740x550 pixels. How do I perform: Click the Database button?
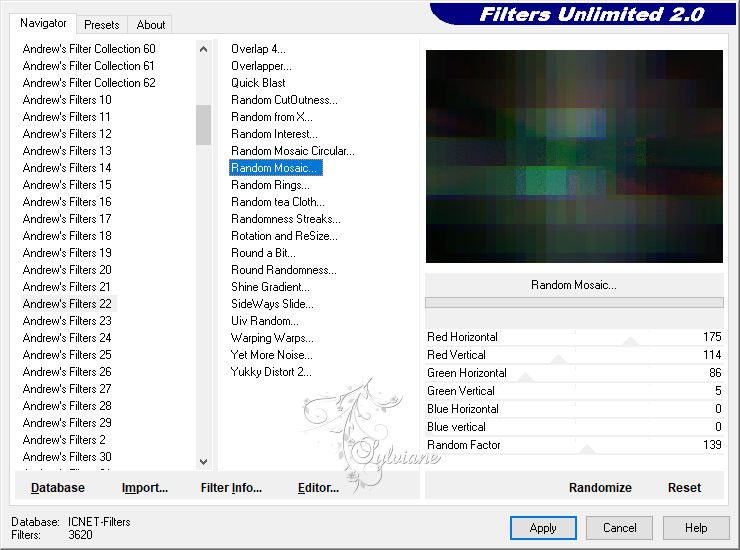[58, 488]
